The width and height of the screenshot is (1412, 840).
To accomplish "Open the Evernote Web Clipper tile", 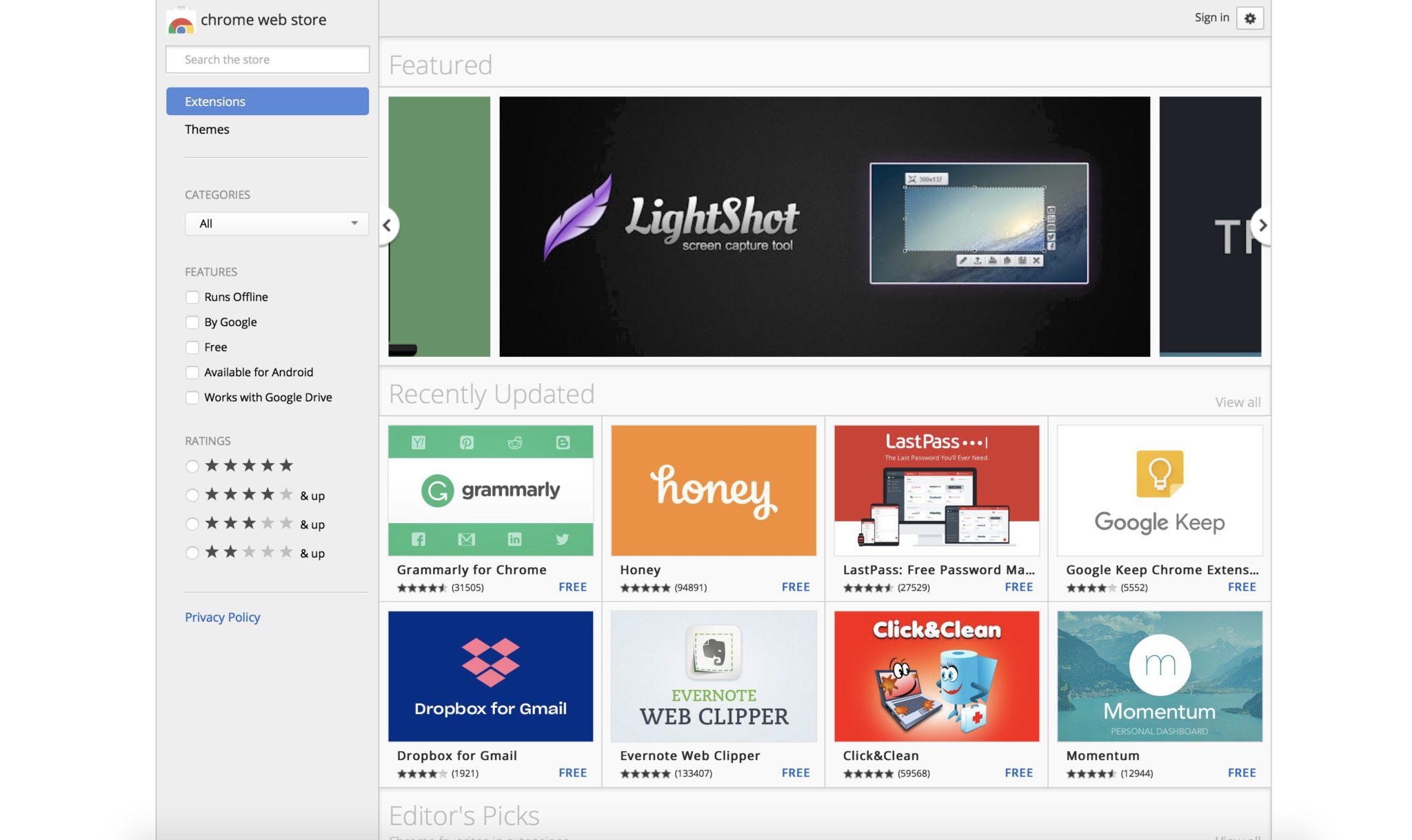I will 713,676.
